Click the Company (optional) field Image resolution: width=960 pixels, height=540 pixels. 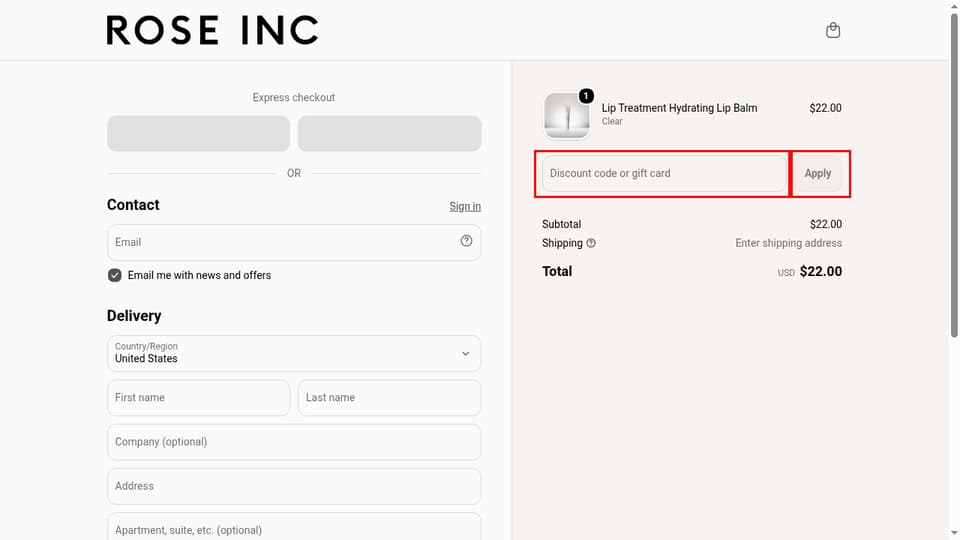[x=294, y=442]
